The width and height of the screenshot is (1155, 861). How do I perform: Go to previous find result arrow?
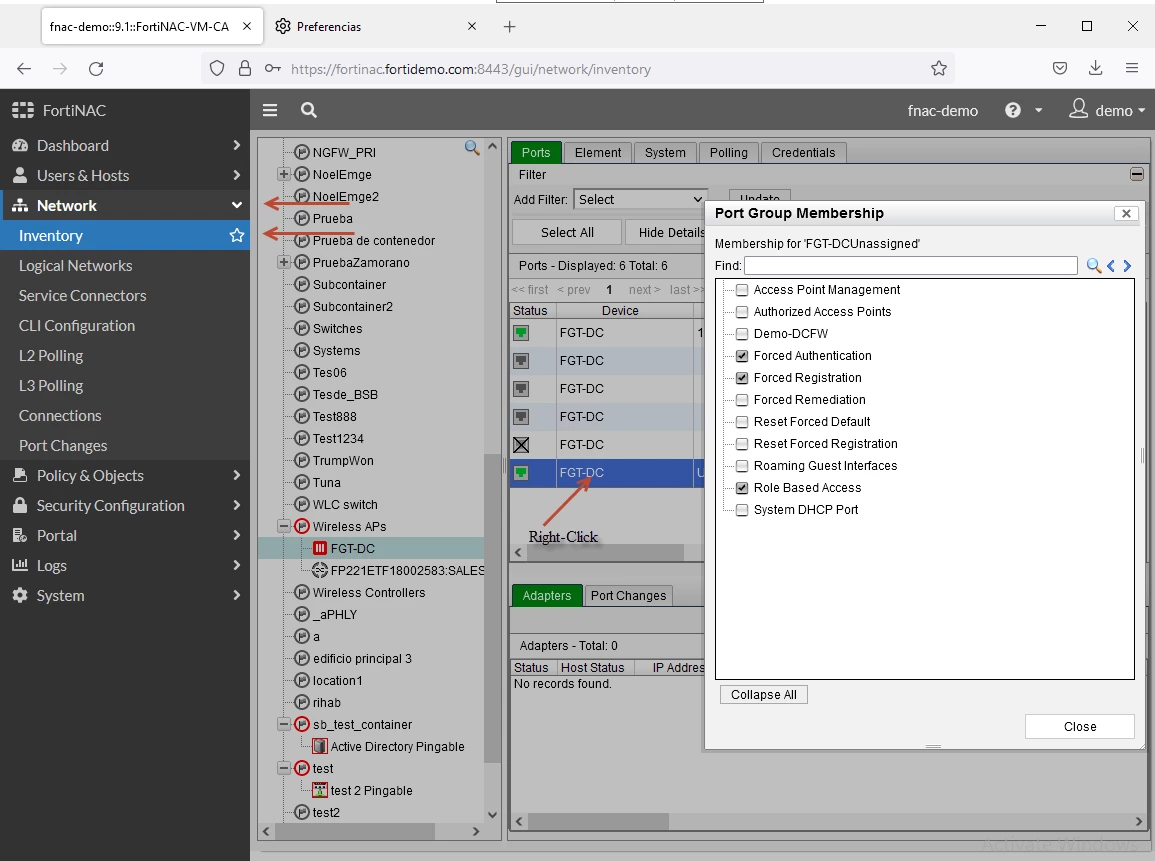click(x=1111, y=265)
